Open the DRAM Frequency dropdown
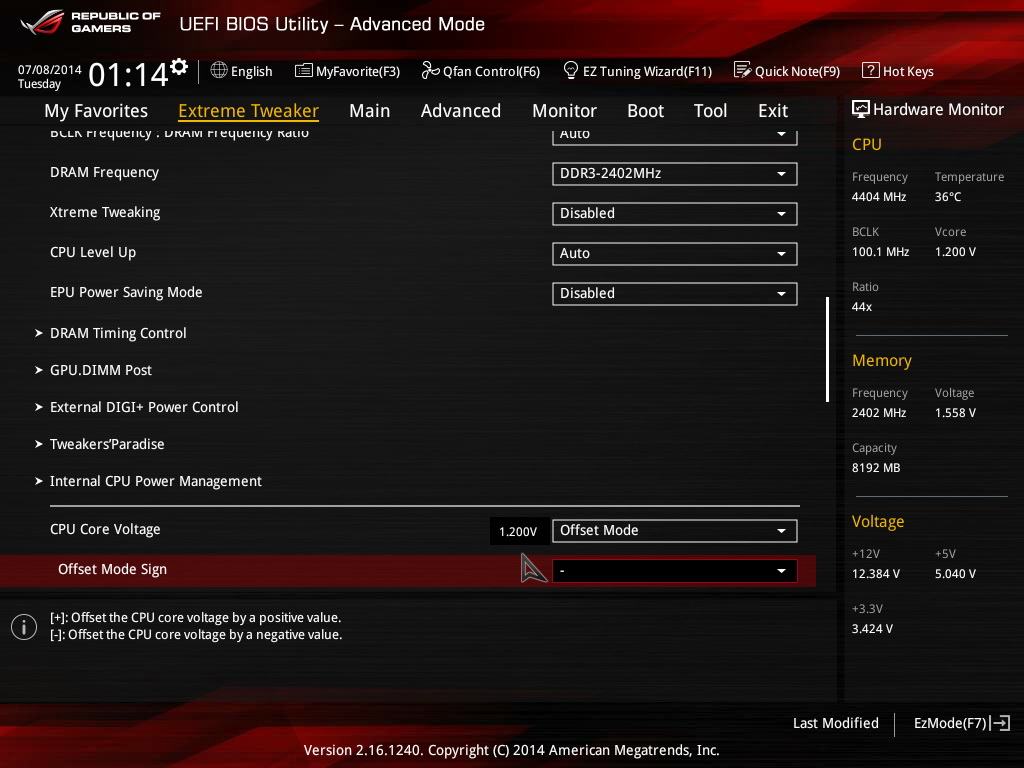Image resolution: width=1024 pixels, height=768 pixels. [x=675, y=174]
